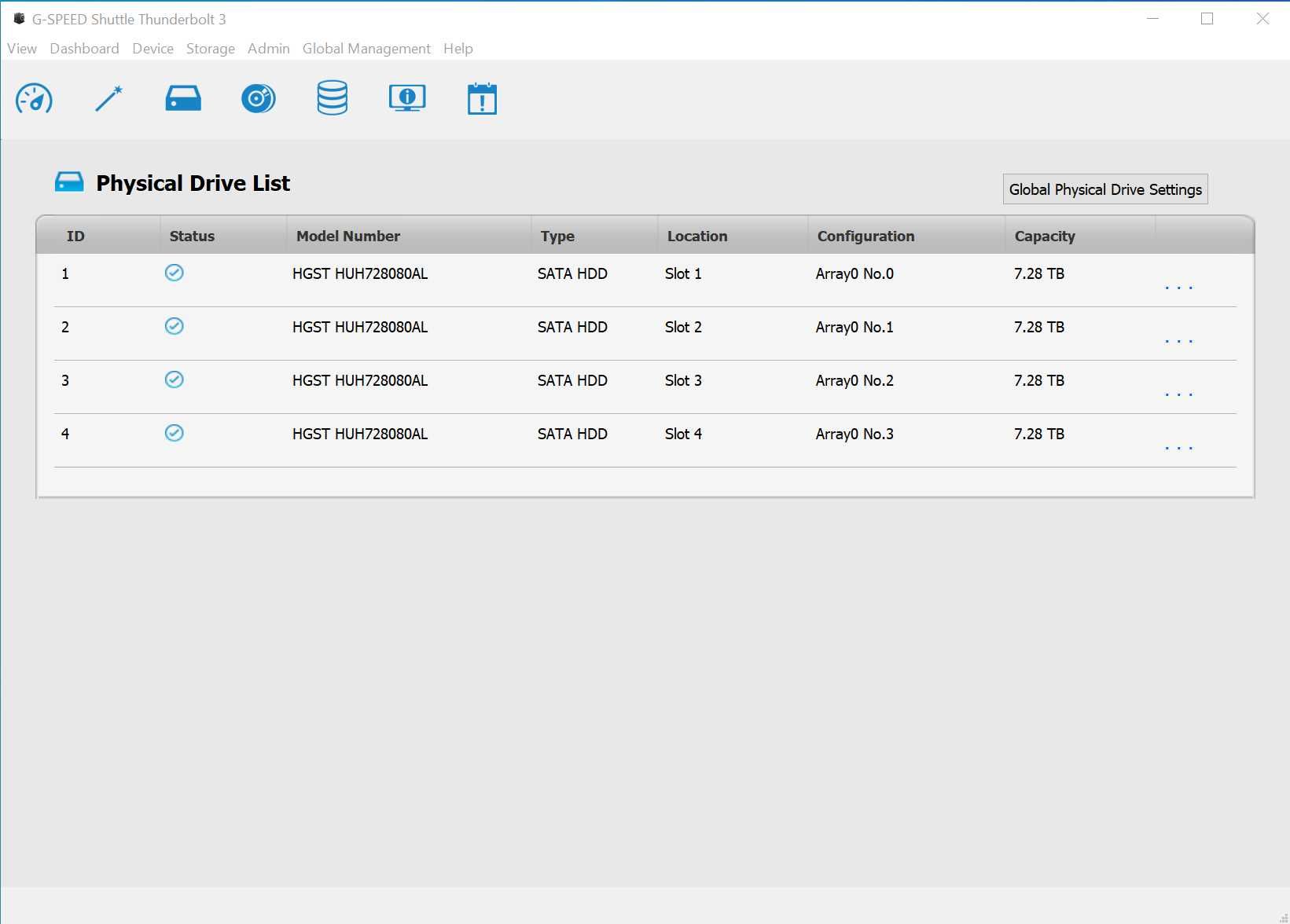Open the Disk Array toolbar icon

point(258,99)
